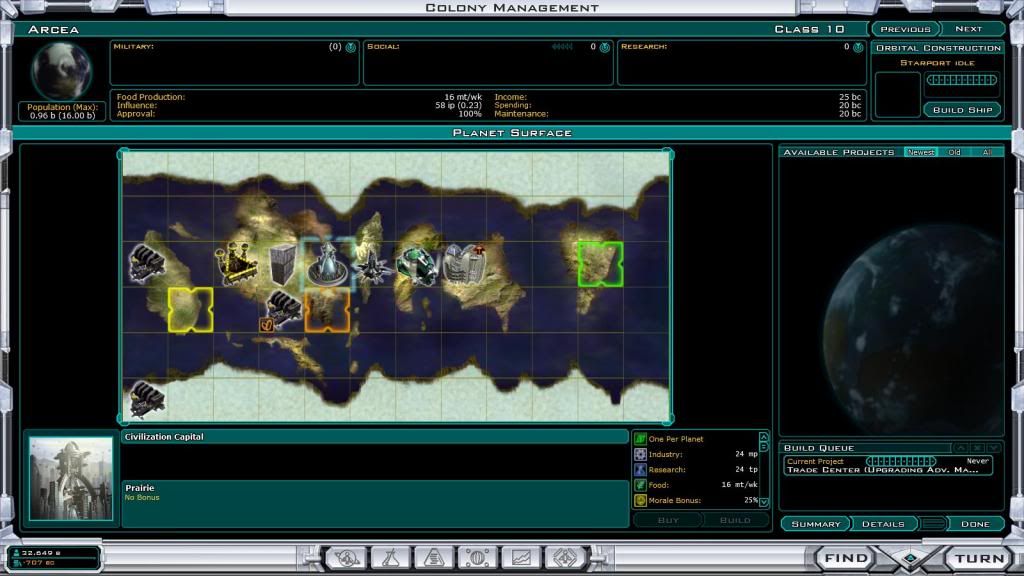Remove the current item from the build queue
The image size is (1024, 576).
click(x=977, y=448)
